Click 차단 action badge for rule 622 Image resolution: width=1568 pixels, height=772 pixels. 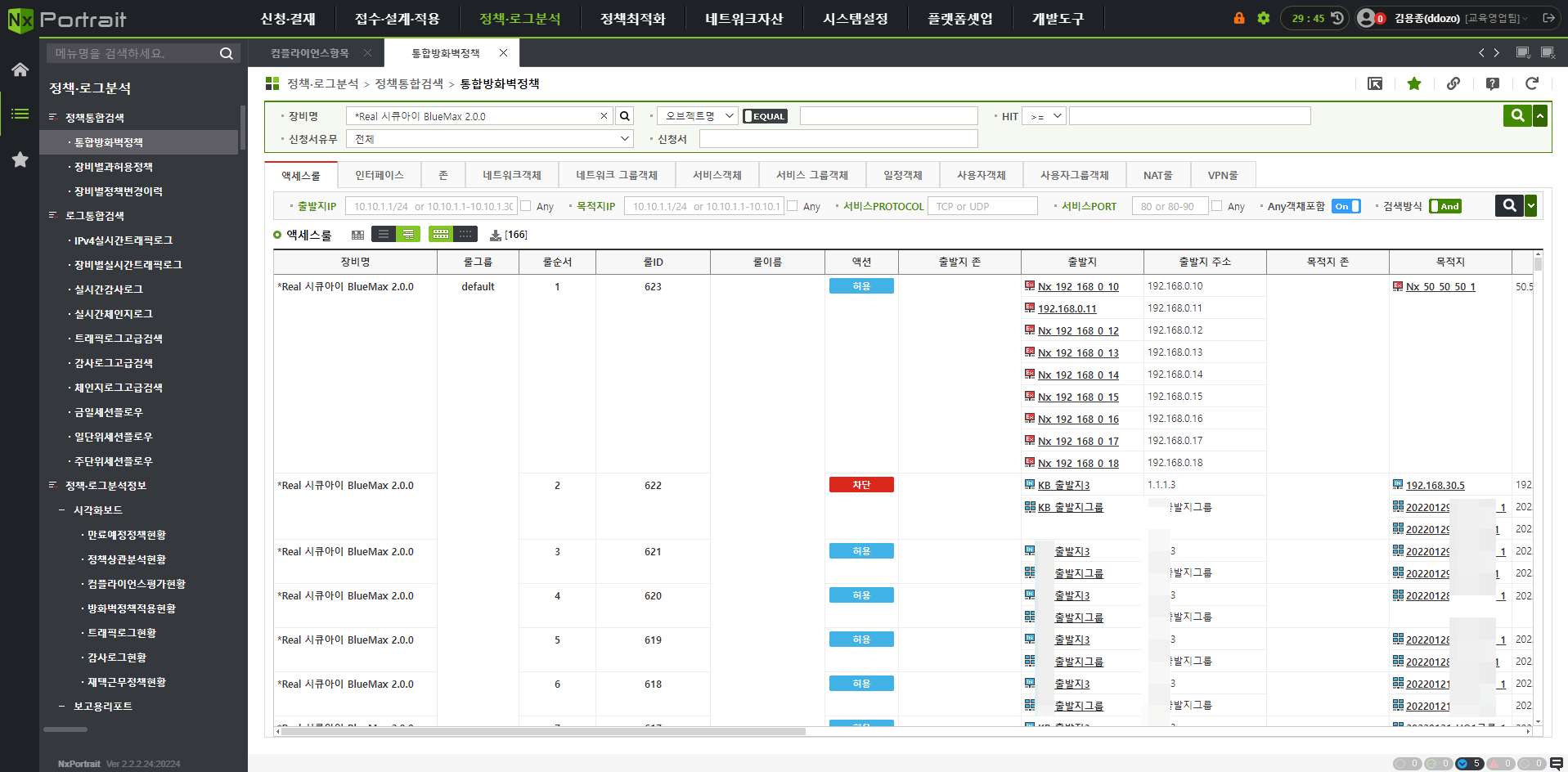point(861,485)
